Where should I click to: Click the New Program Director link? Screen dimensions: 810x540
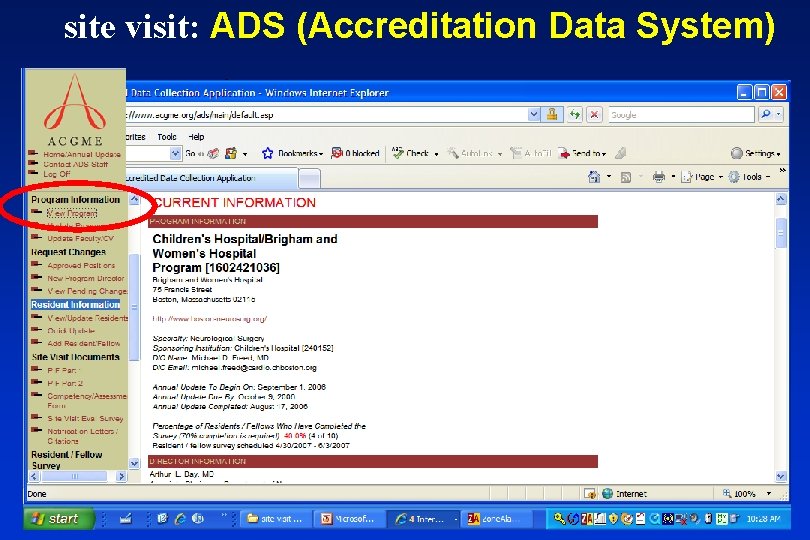click(86, 278)
